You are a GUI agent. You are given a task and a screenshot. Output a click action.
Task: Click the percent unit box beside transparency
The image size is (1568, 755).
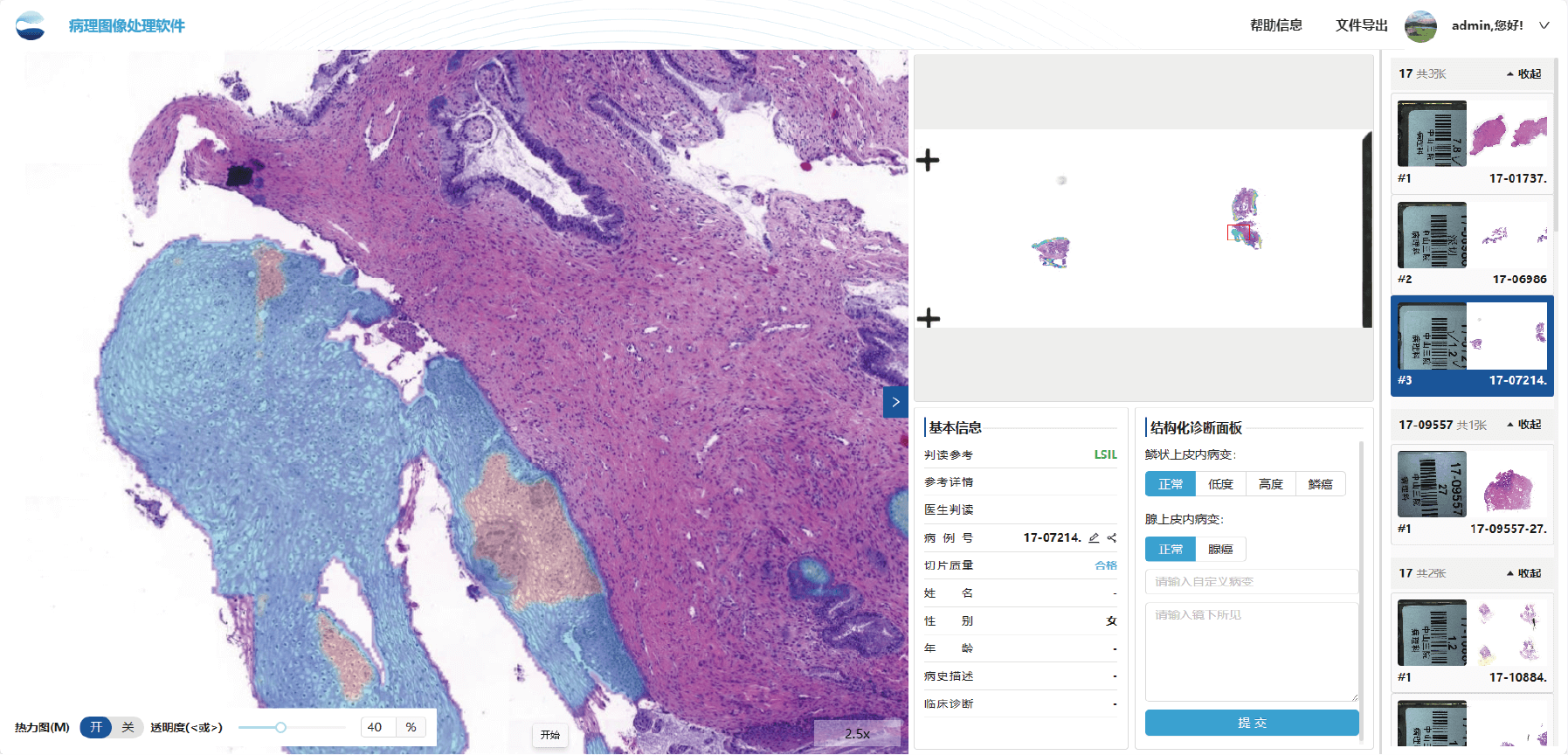coord(411,727)
